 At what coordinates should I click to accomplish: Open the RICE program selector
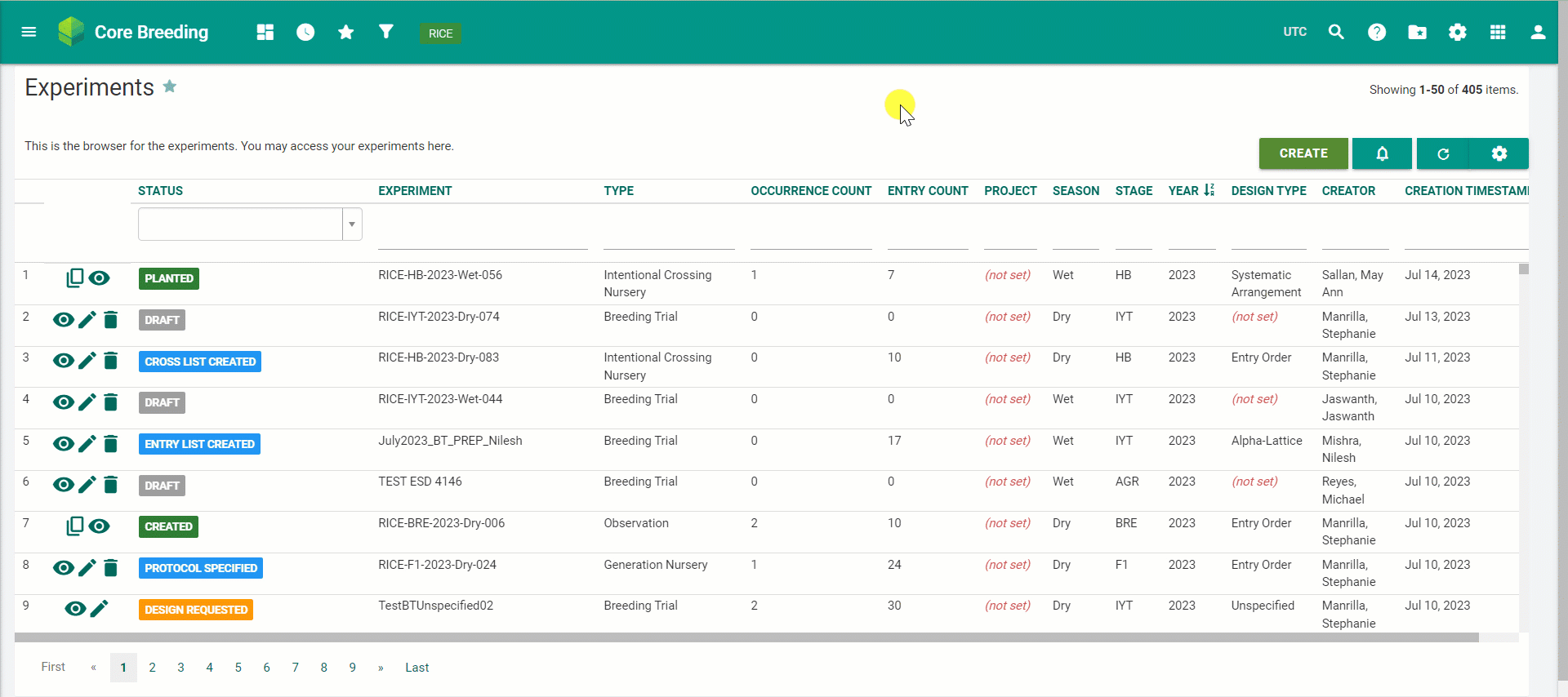pos(440,33)
